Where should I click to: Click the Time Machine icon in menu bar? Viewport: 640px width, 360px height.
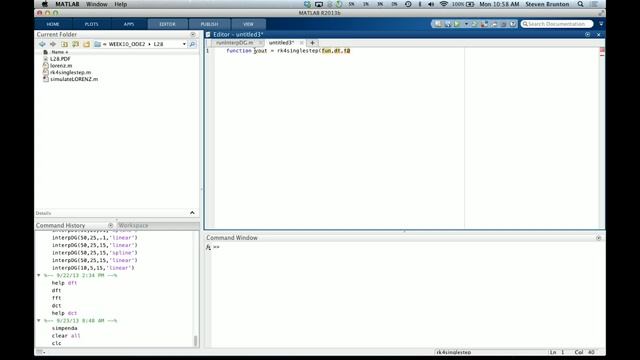click(408, 4)
